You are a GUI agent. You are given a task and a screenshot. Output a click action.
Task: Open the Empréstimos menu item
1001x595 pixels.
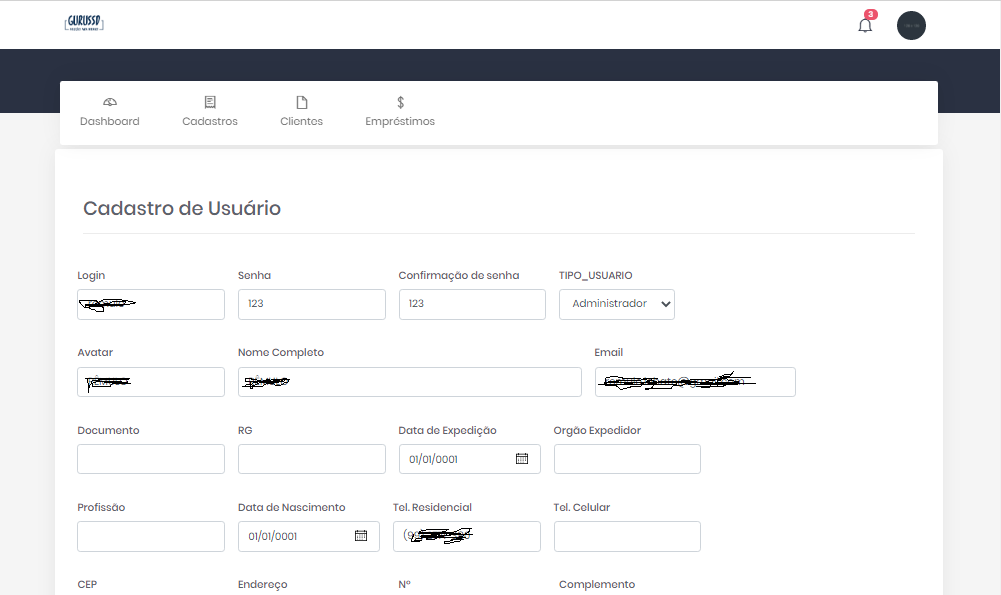400,121
